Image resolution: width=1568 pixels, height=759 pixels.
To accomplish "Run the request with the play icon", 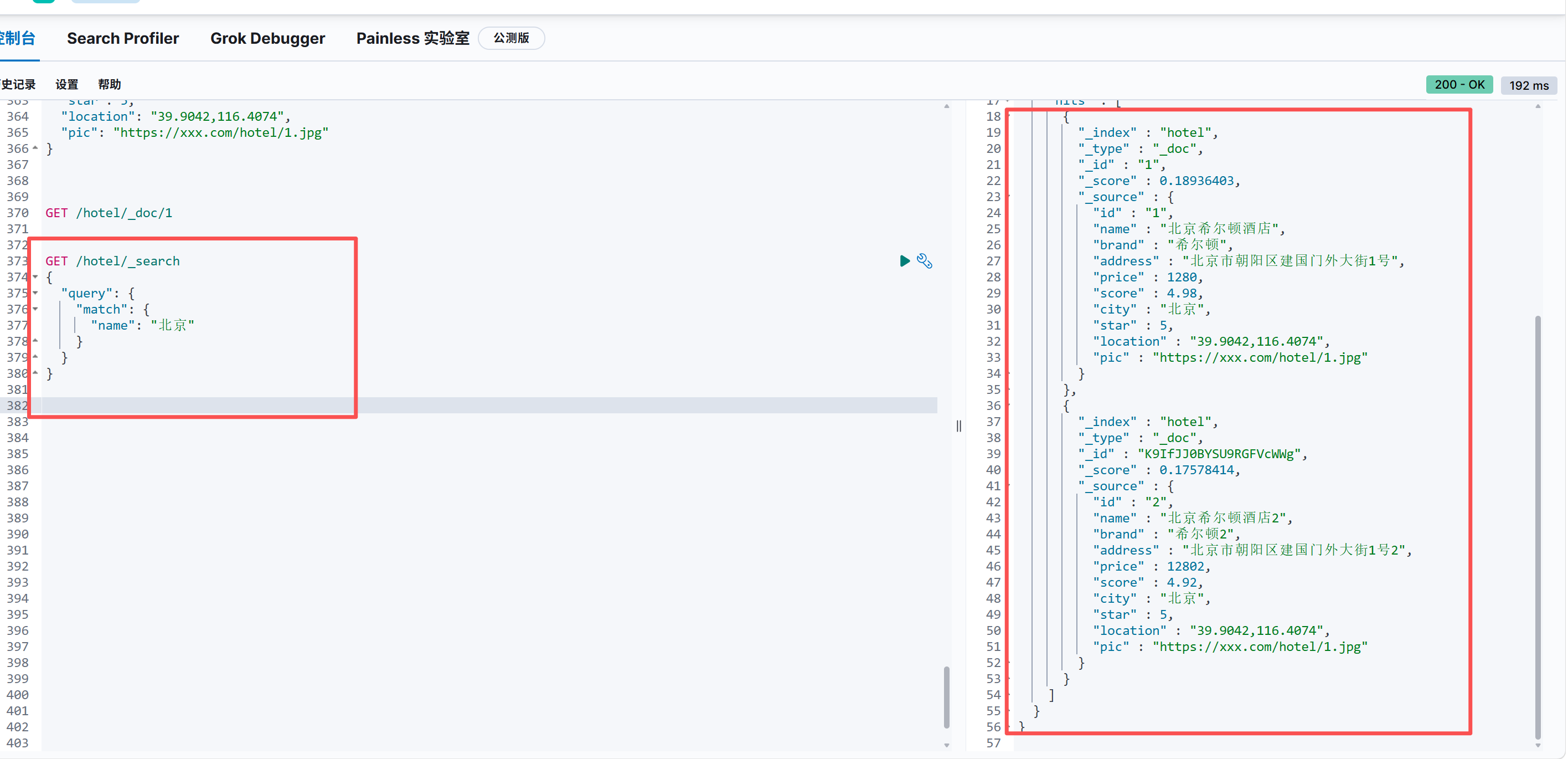I will pyautogui.click(x=905, y=261).
